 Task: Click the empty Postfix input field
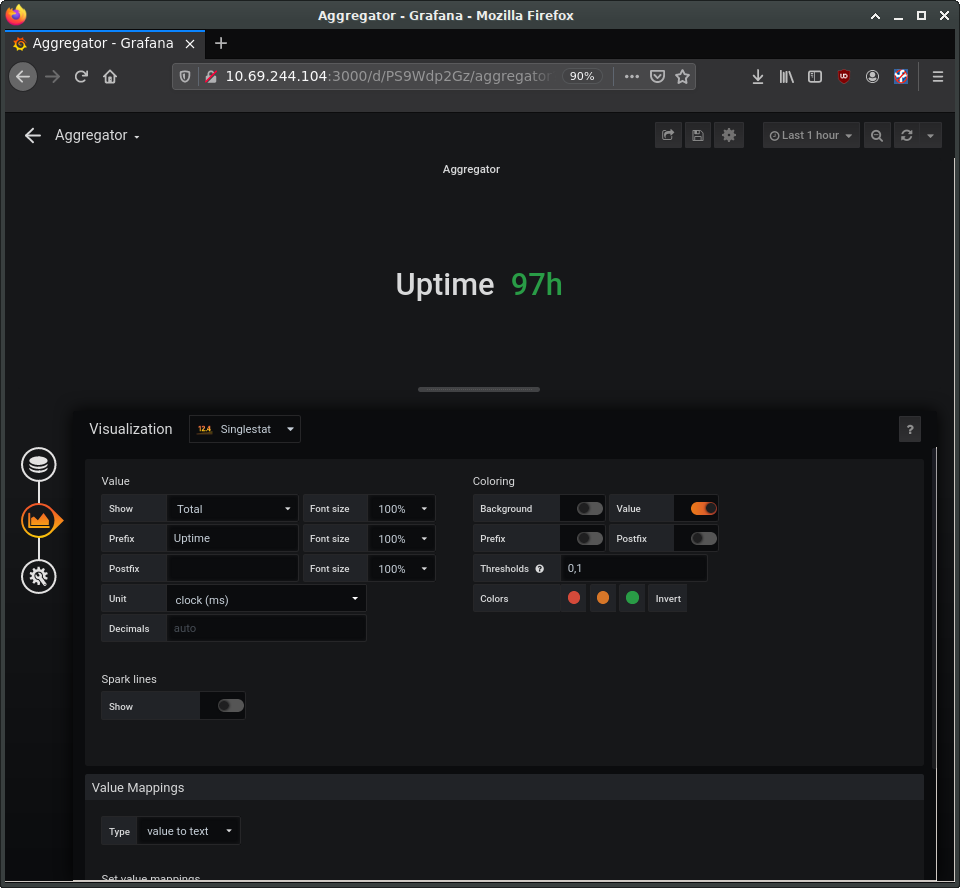pos(233,568)
